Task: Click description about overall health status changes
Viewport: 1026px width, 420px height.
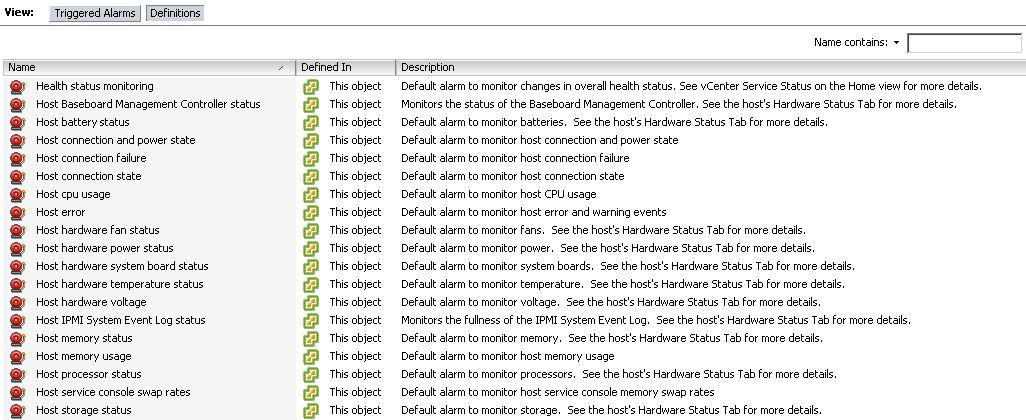Action: click(x=692, y=86)
